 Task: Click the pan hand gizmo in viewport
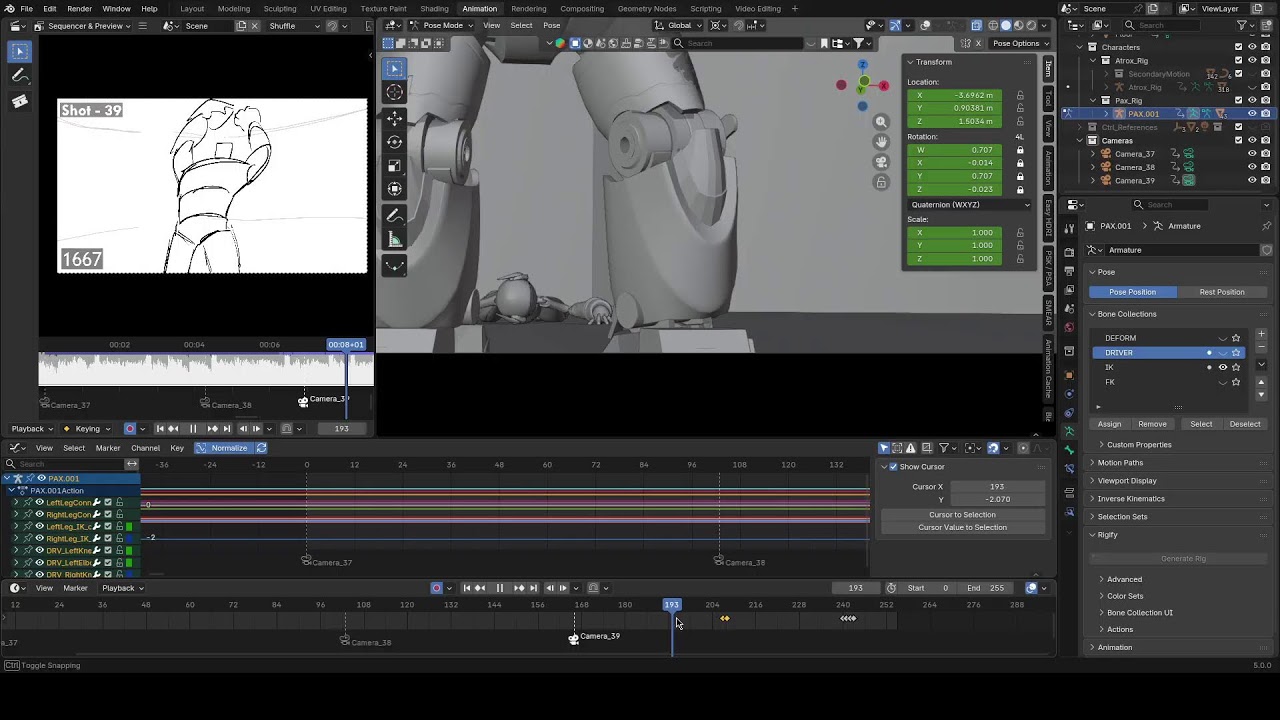point(881,142)
